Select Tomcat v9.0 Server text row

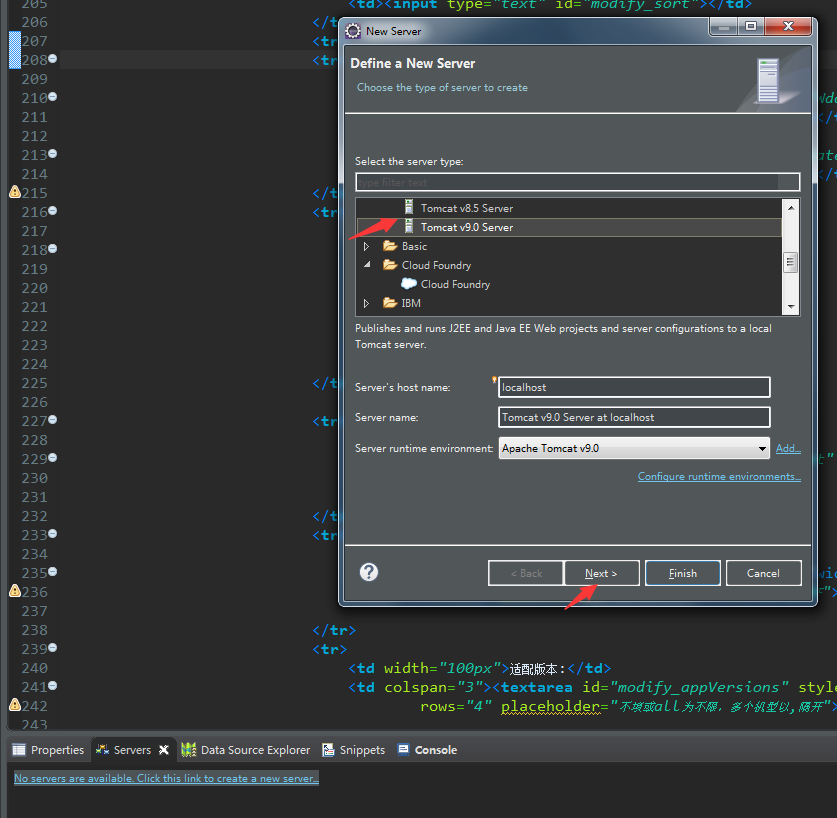tap(467, 227)
